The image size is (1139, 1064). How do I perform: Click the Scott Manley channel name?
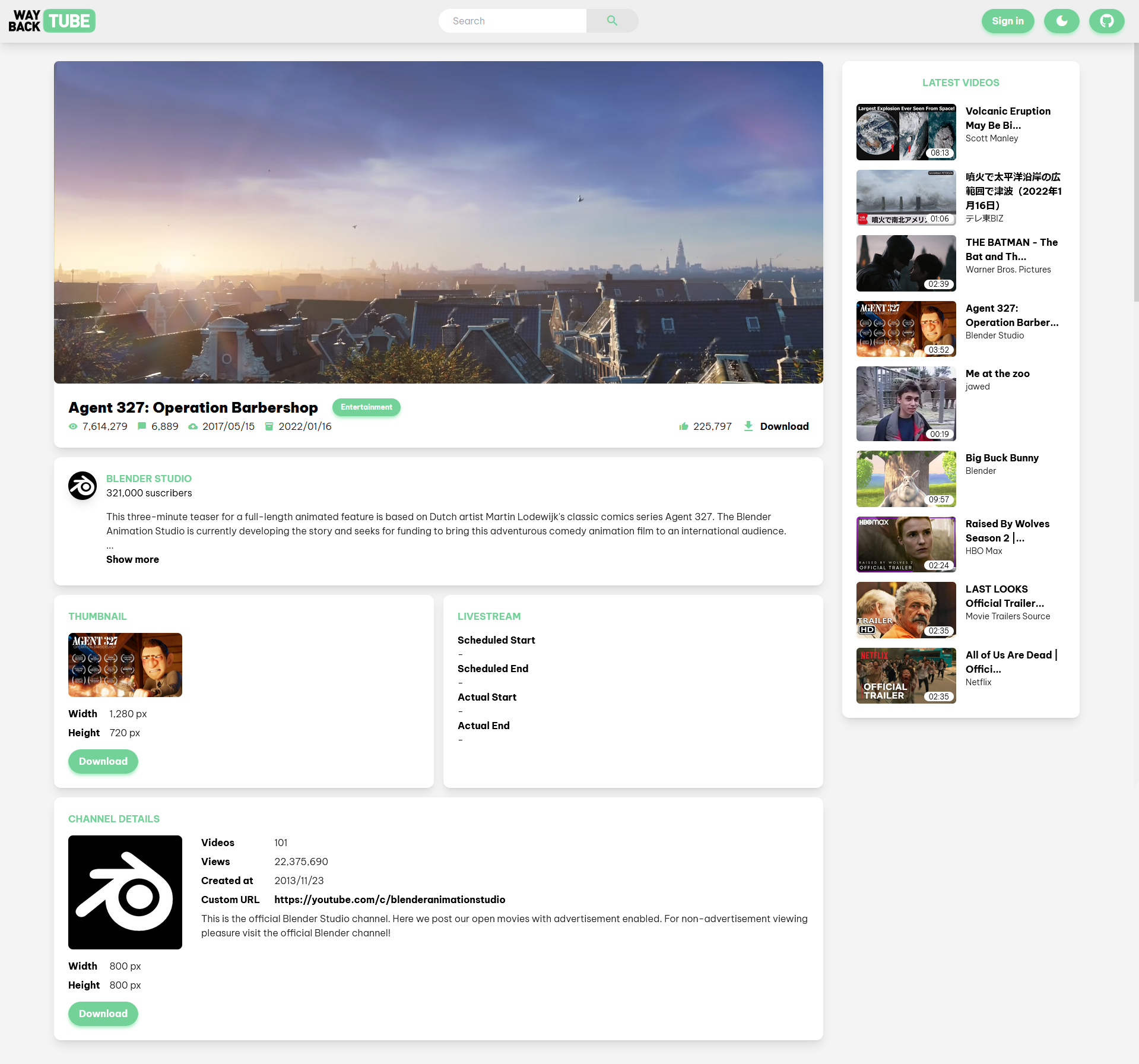[992, 138]
